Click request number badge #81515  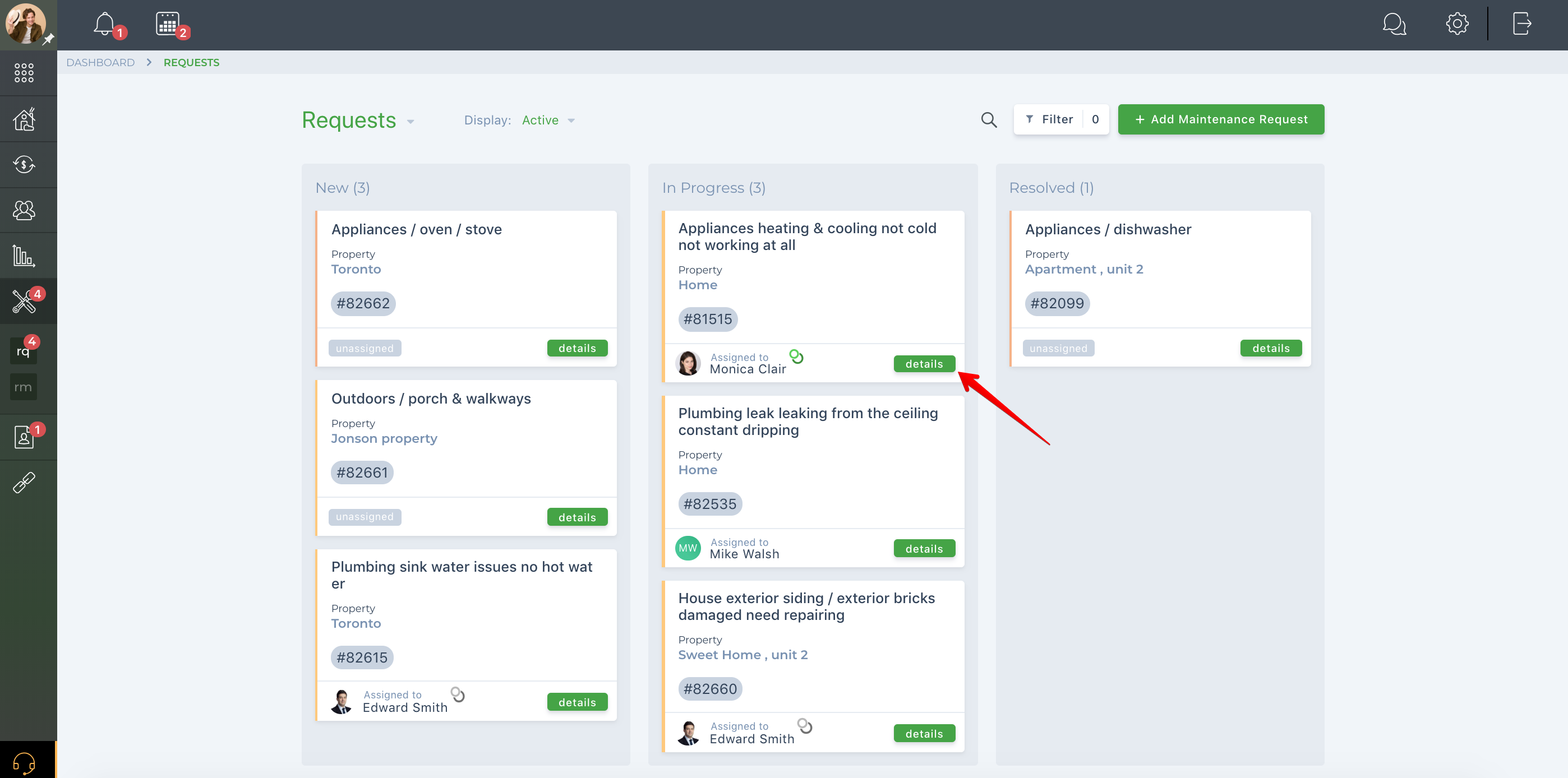[707, 319]
